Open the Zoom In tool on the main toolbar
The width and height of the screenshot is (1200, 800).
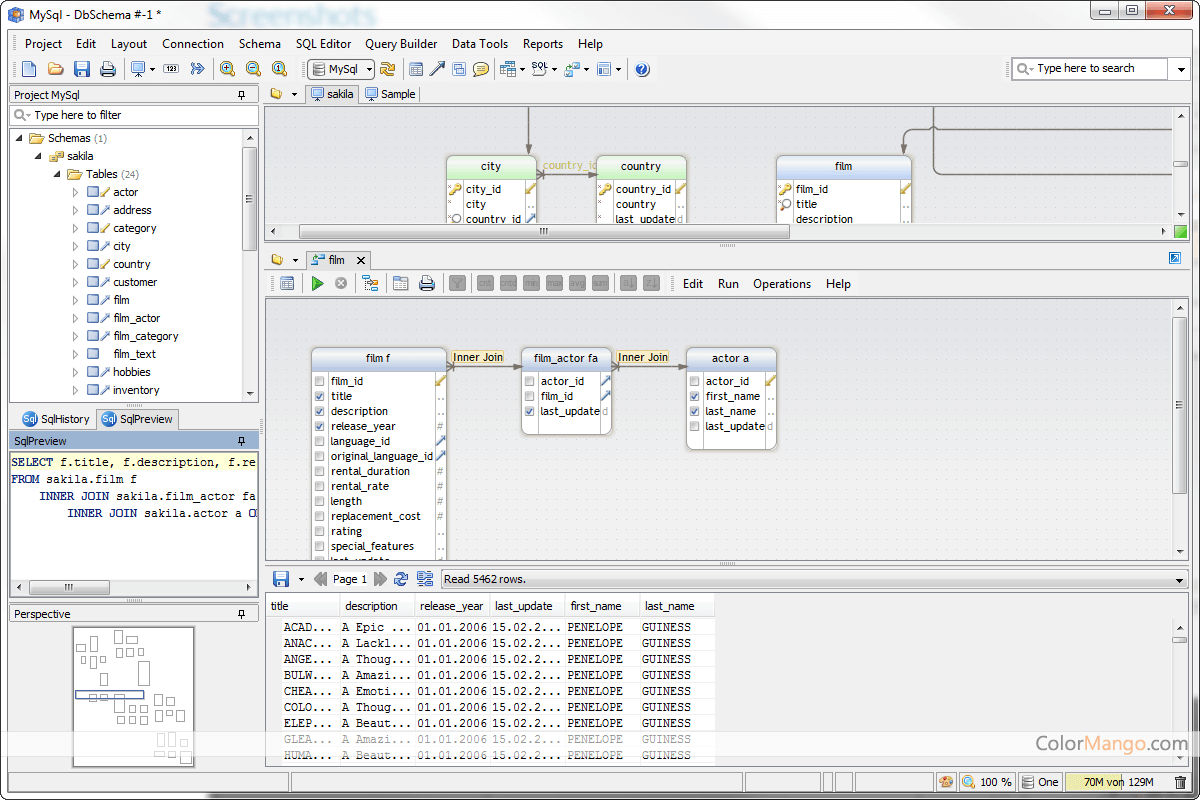(x=227, y=69)
